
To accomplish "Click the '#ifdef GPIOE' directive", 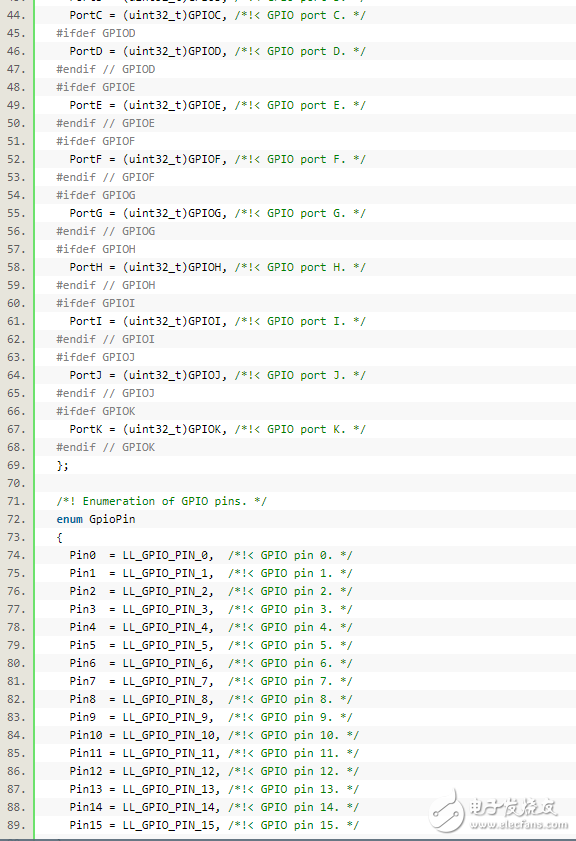I will coord(96,87).
